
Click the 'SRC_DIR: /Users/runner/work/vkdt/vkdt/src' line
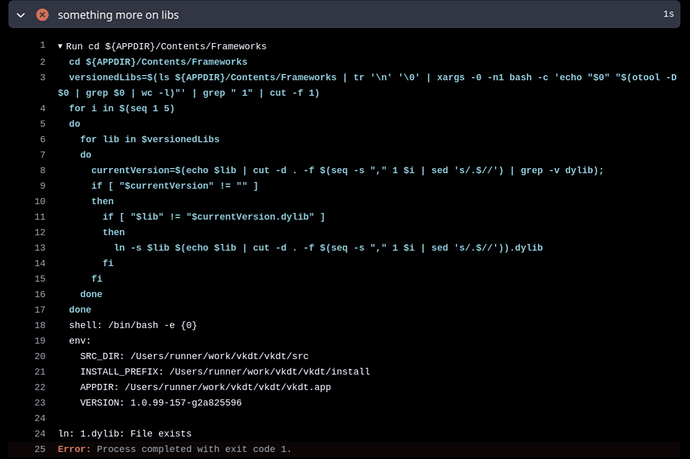[x=194, y=356]
